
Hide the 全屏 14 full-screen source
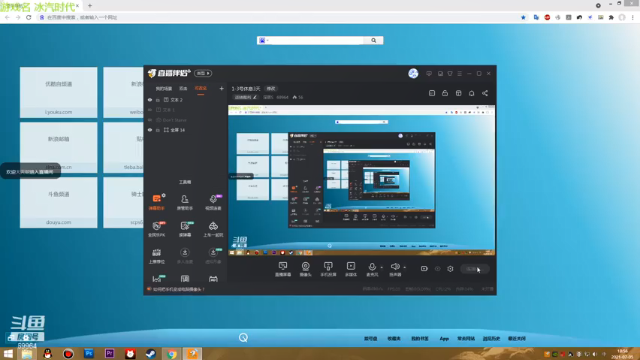(150, 130)
